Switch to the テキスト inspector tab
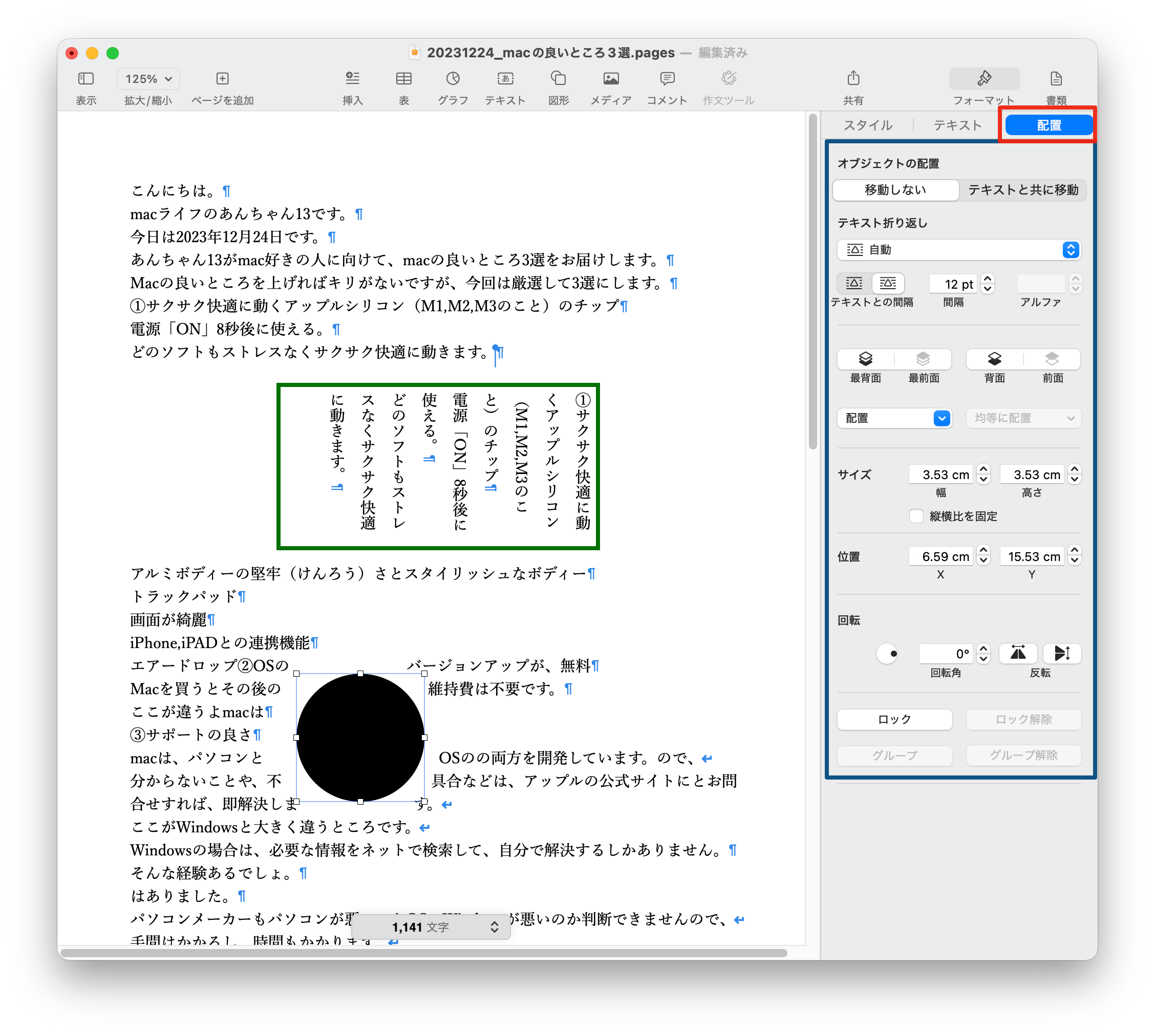Viewport: 1155px width, 1036px height. (957, 125)
